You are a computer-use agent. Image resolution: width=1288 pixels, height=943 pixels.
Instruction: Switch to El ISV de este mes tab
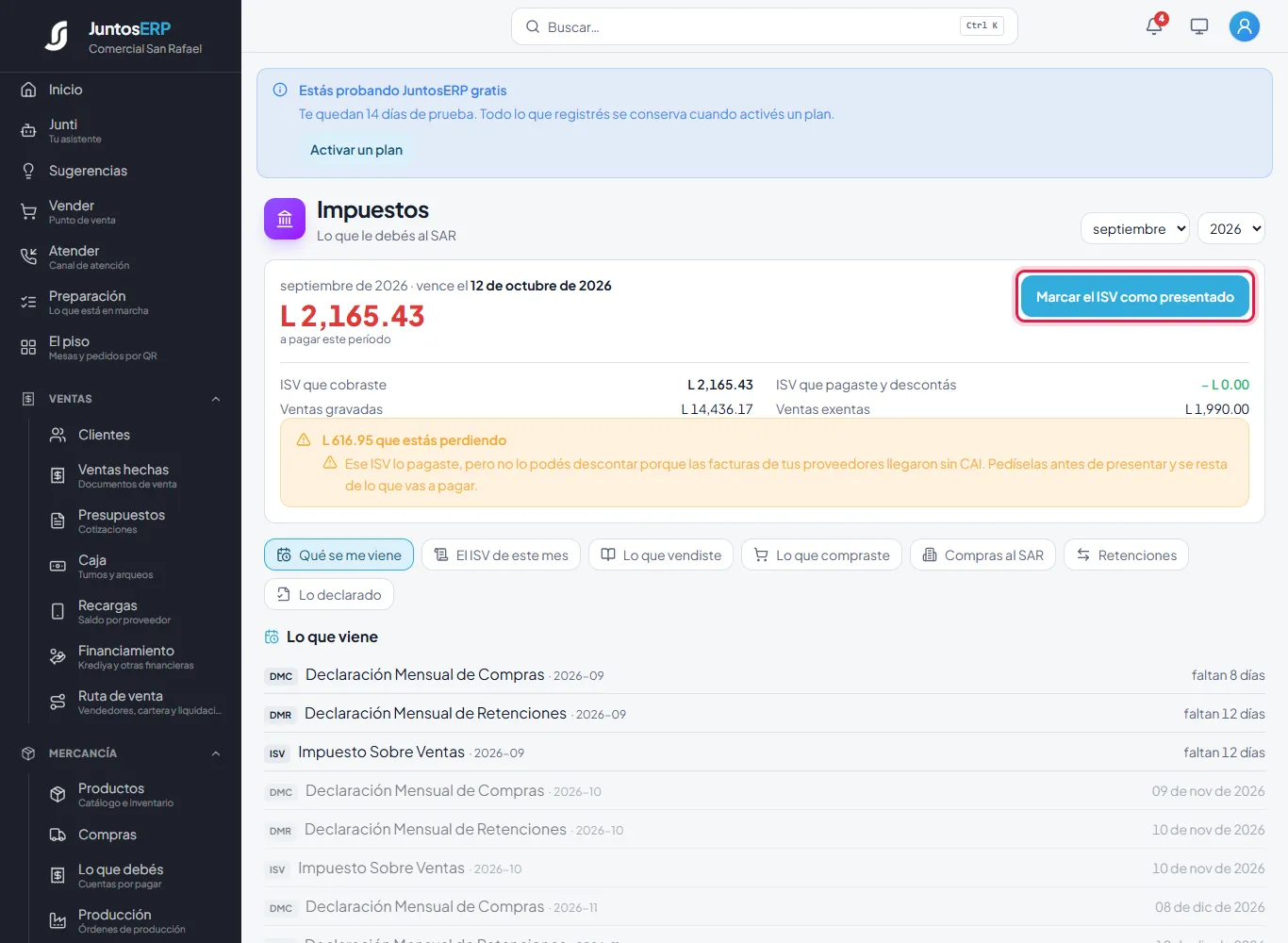pos(502,555)
